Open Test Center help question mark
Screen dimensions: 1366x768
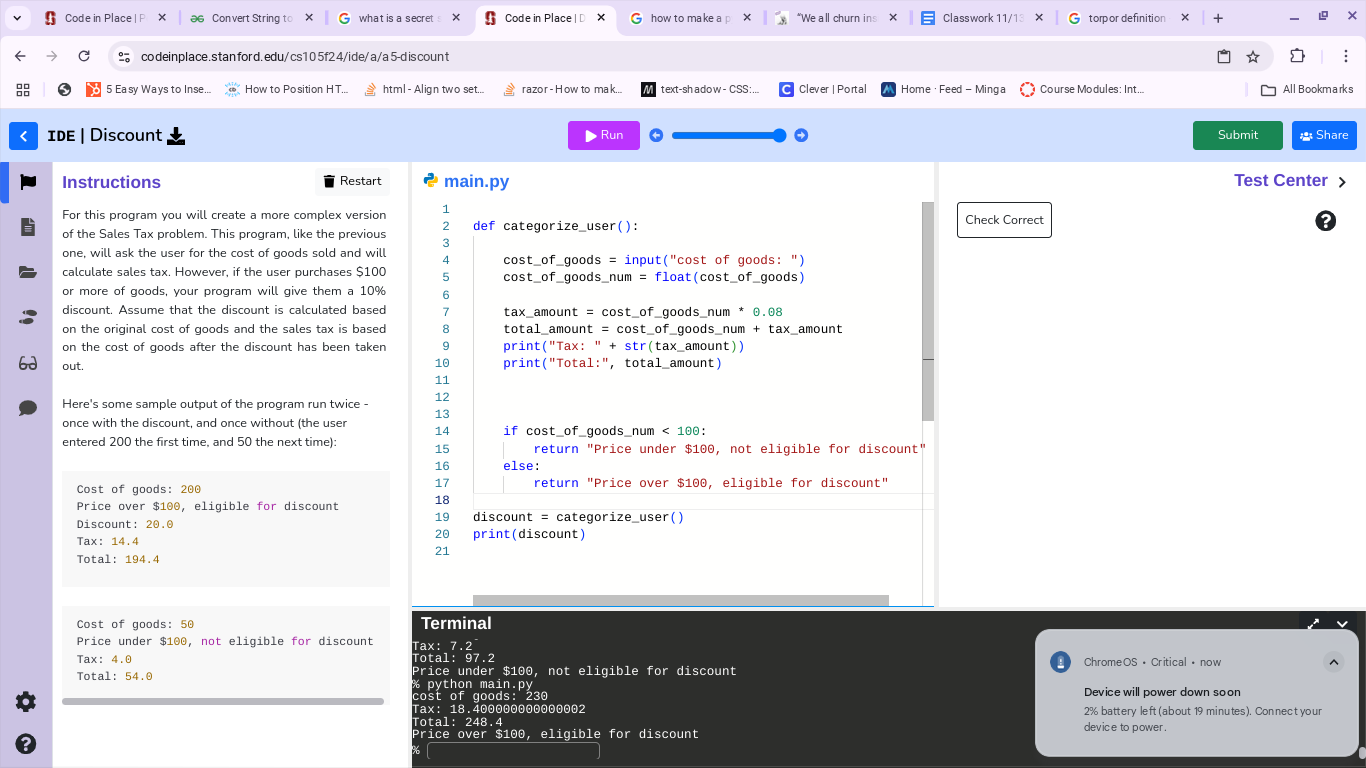click(1326, 221)
